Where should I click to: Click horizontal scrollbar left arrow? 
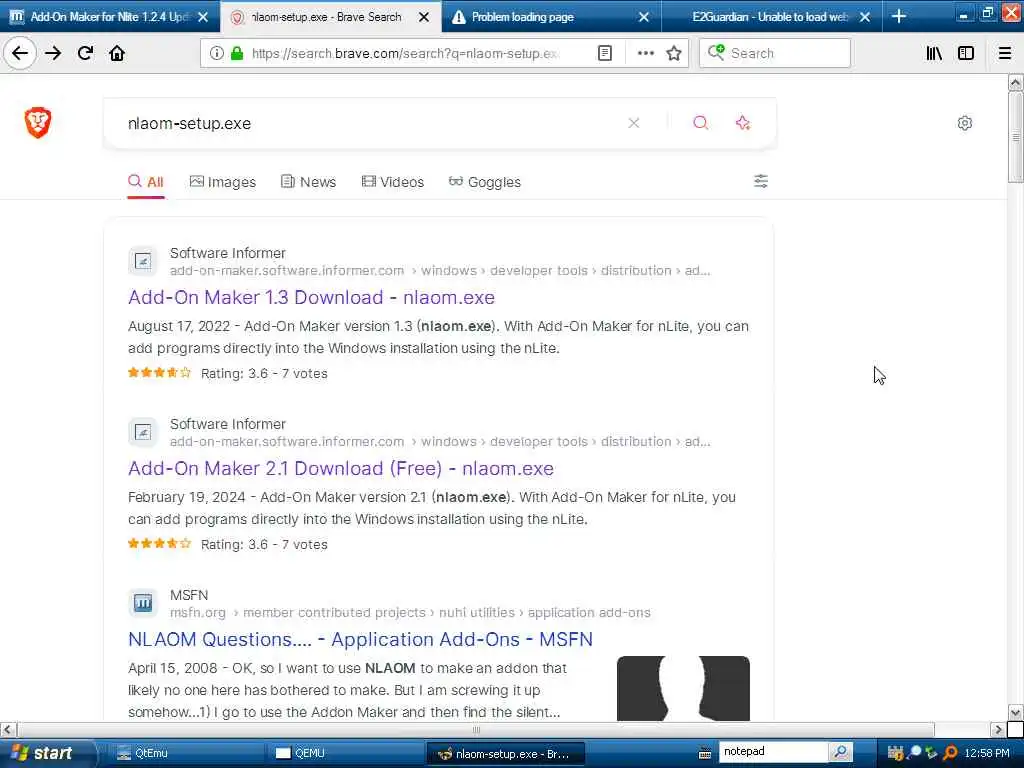pyautogui.click(x=7, y=729)
